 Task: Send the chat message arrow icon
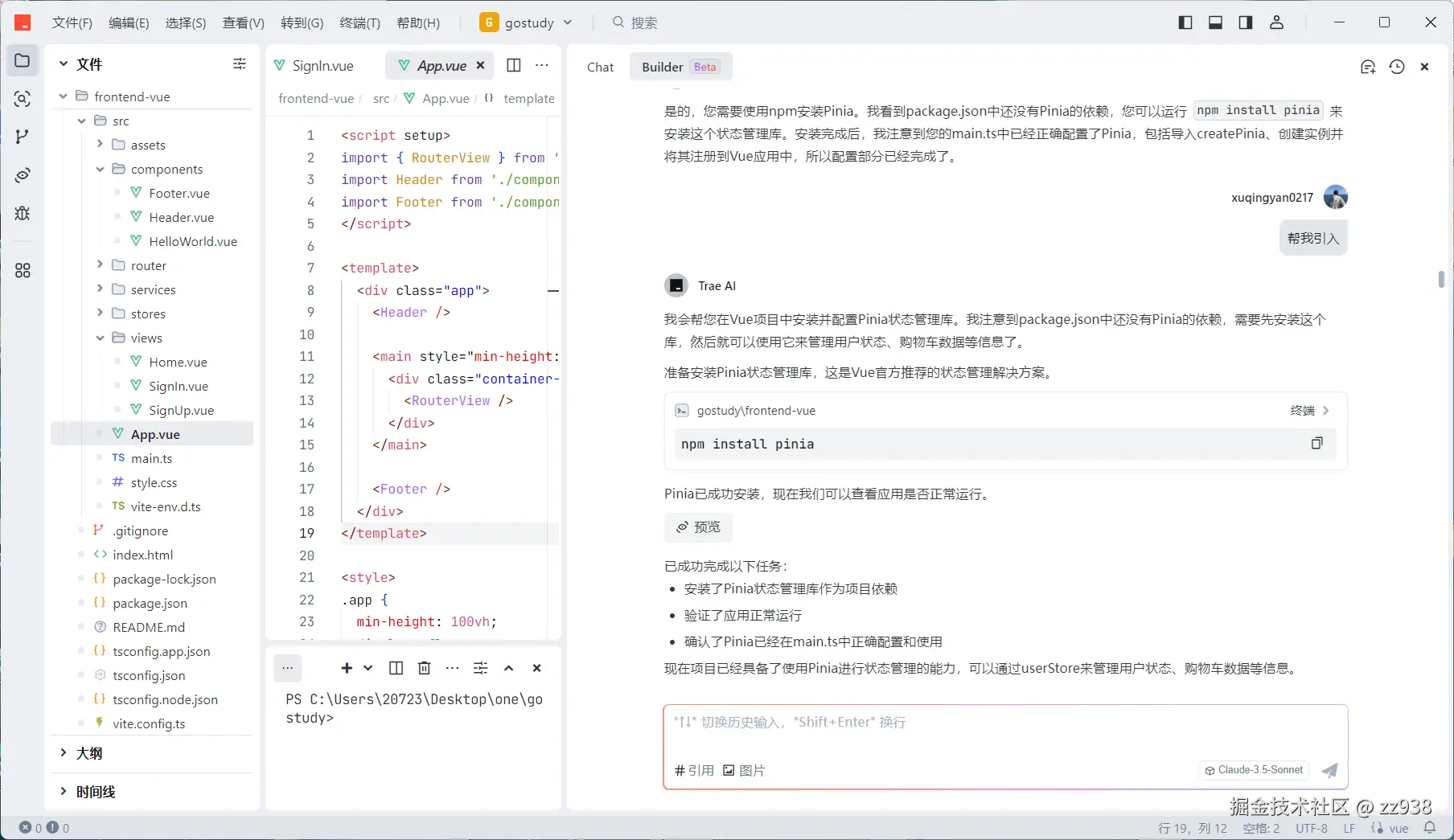pyautogui.click(x=1330, y=770)
